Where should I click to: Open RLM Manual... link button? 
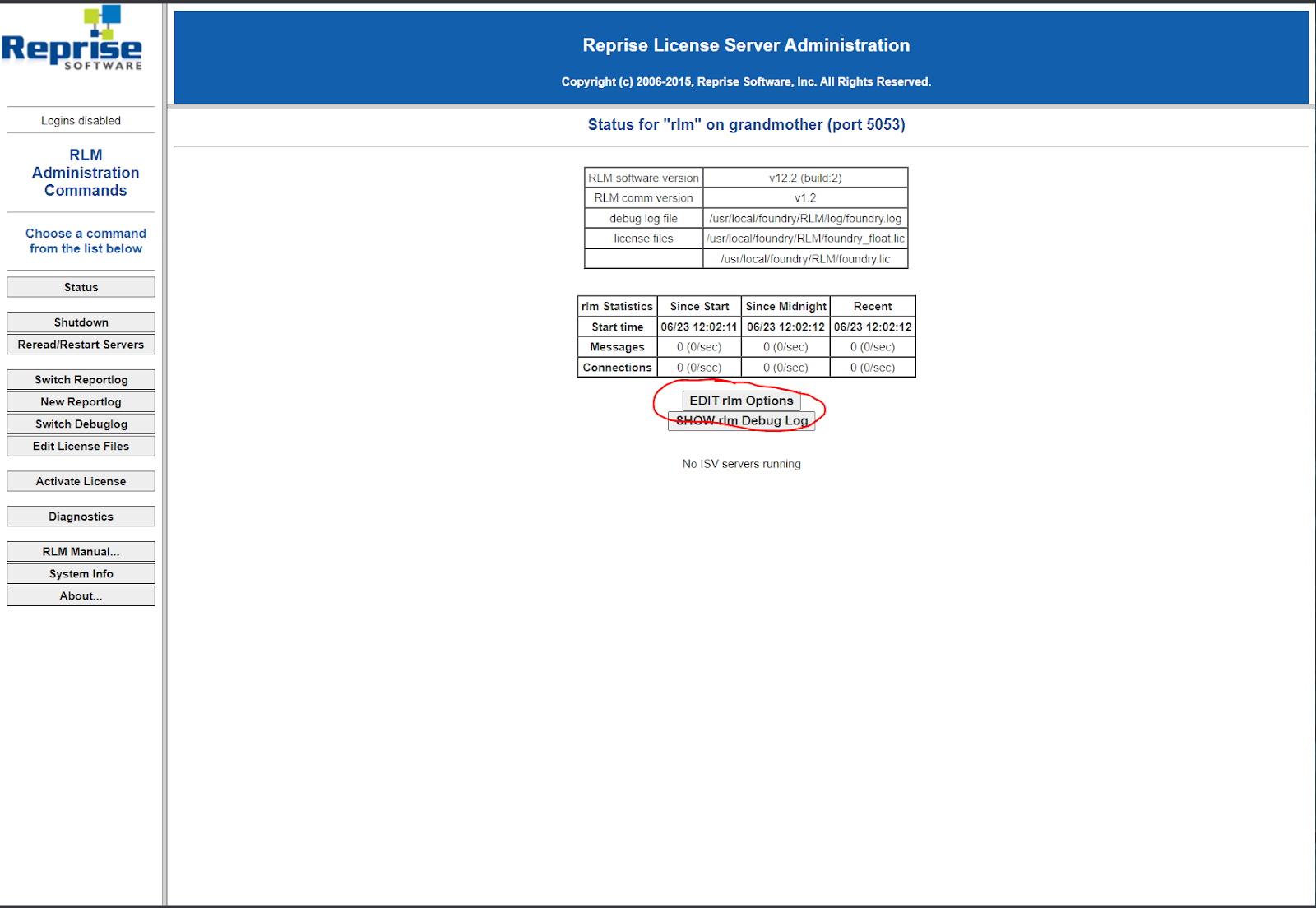pyautogui.click(x=81, y=552)
